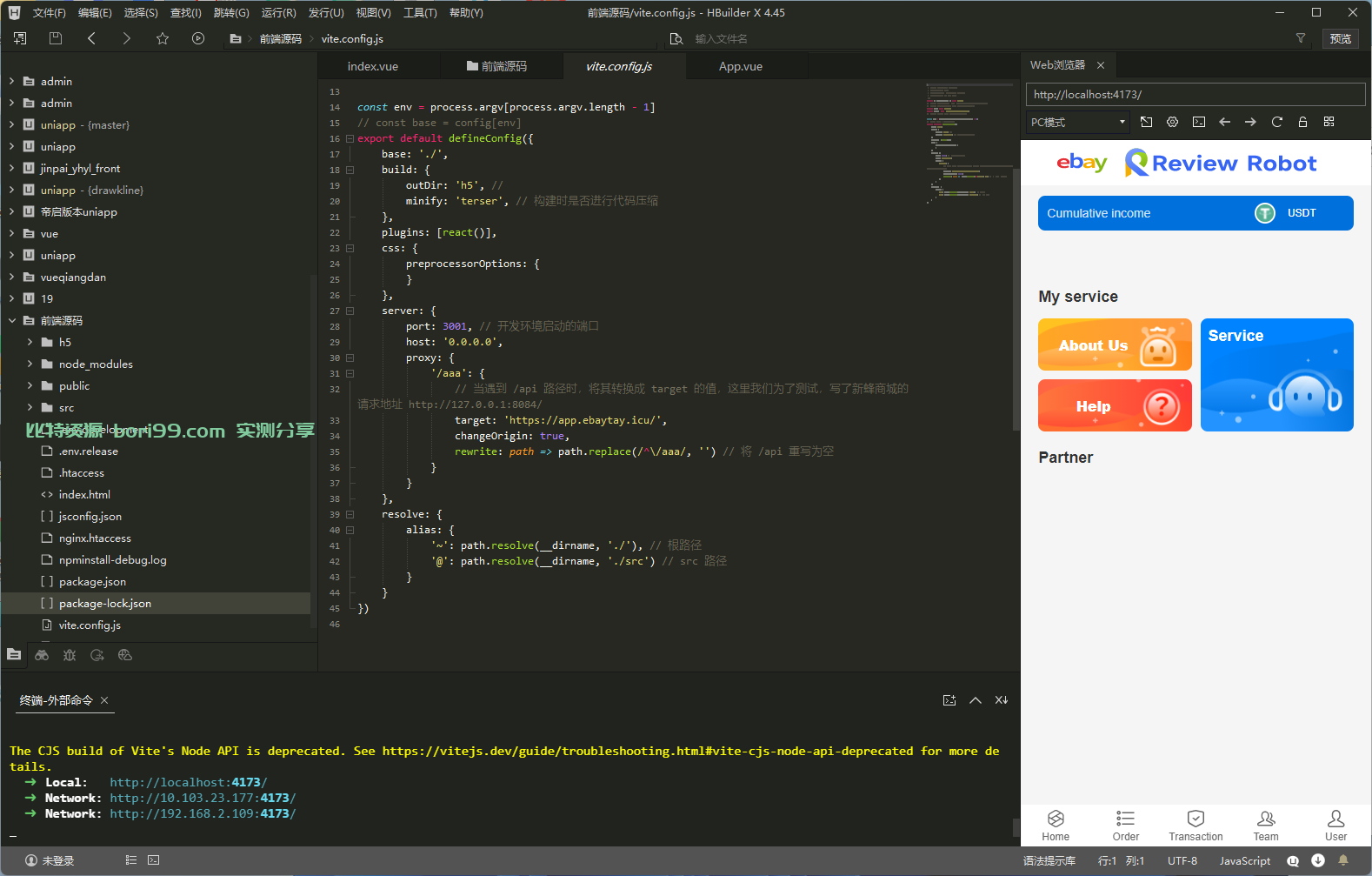Click the download arrow icon in status bar
Screen dimensions: 1372x876
pyautogui.click(x=1318, y=860)
